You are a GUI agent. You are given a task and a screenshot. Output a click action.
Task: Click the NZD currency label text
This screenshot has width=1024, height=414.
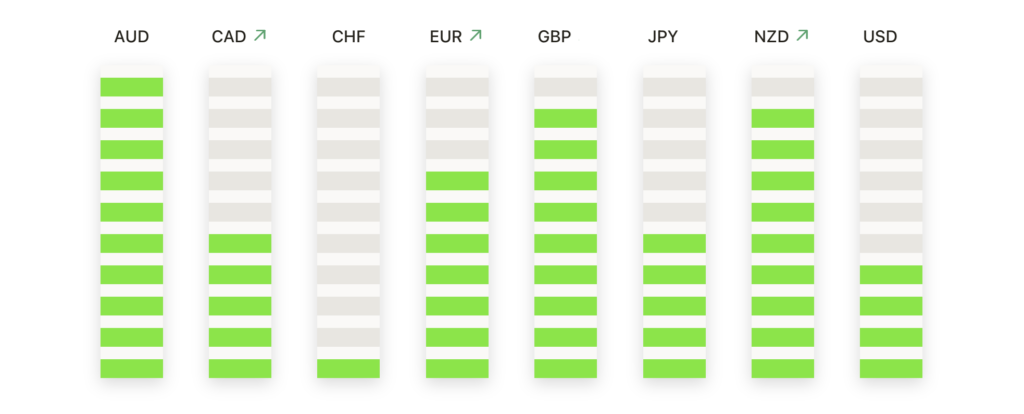tap(771, 37)
